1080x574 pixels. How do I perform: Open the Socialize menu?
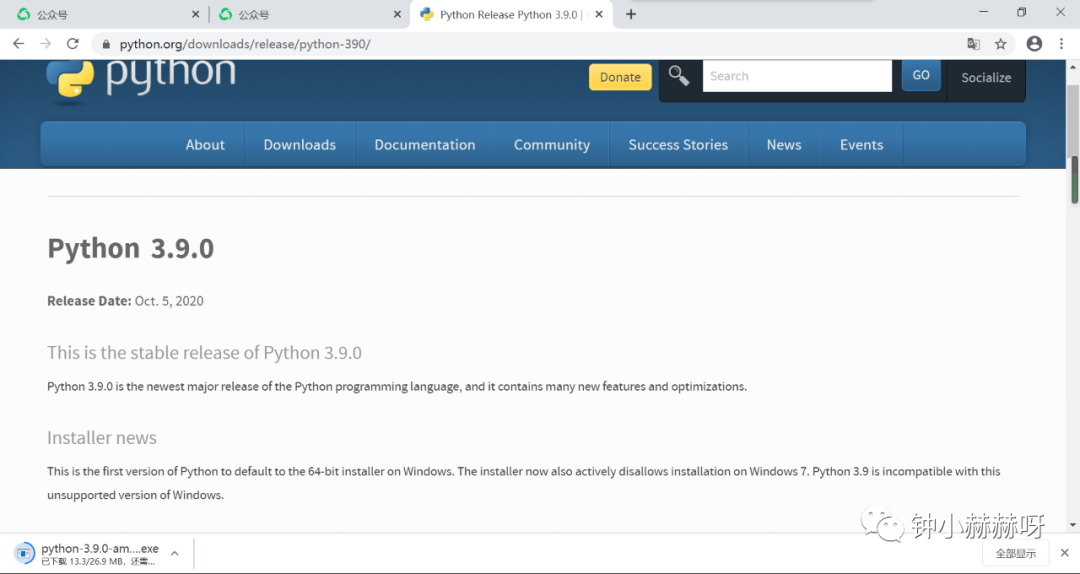click(986, 78)
